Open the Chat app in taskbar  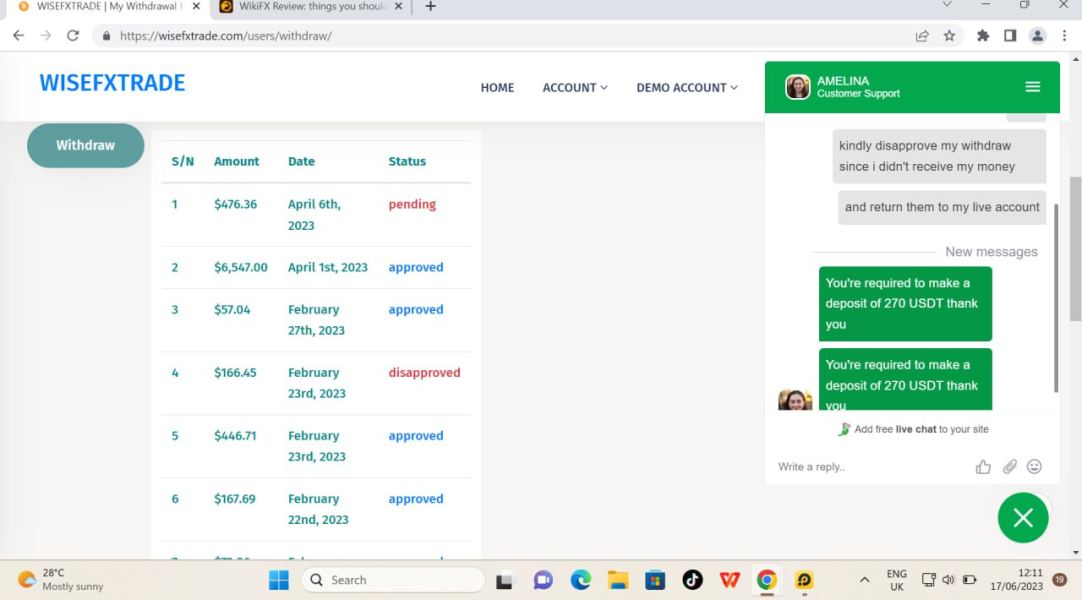tap(543, 581)
